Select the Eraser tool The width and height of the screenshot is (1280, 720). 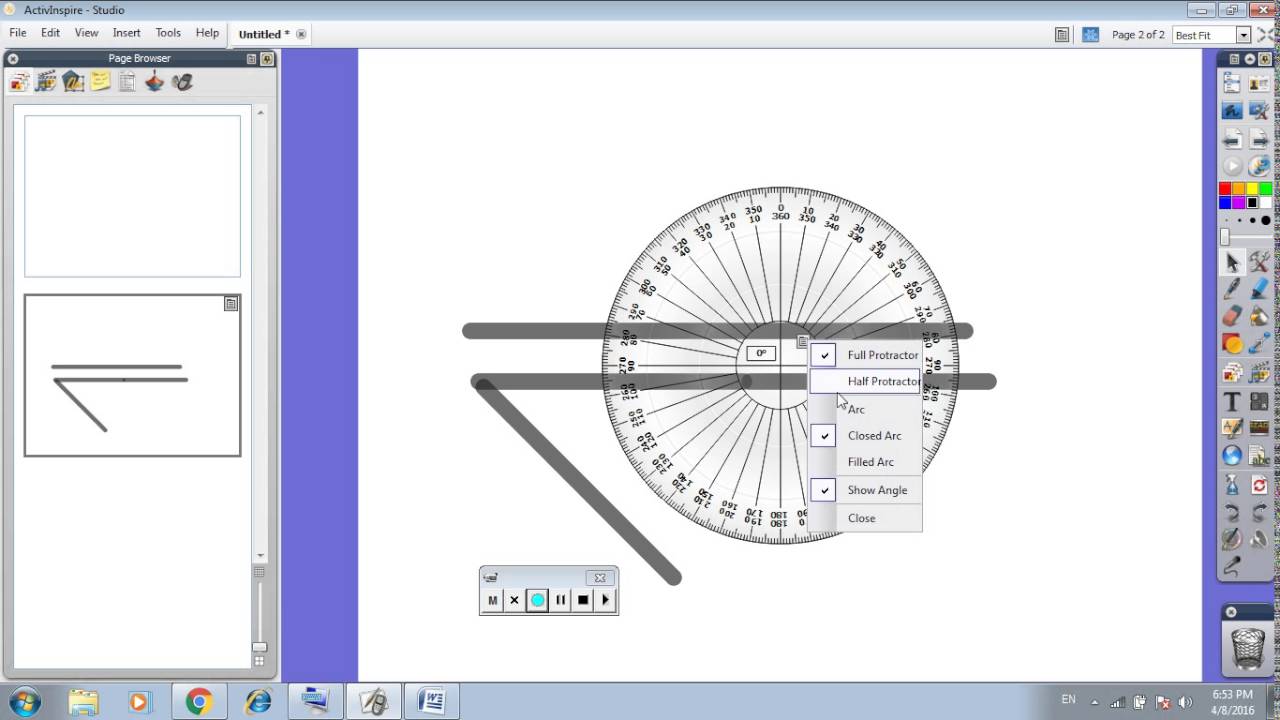(x=1232, y=316)
